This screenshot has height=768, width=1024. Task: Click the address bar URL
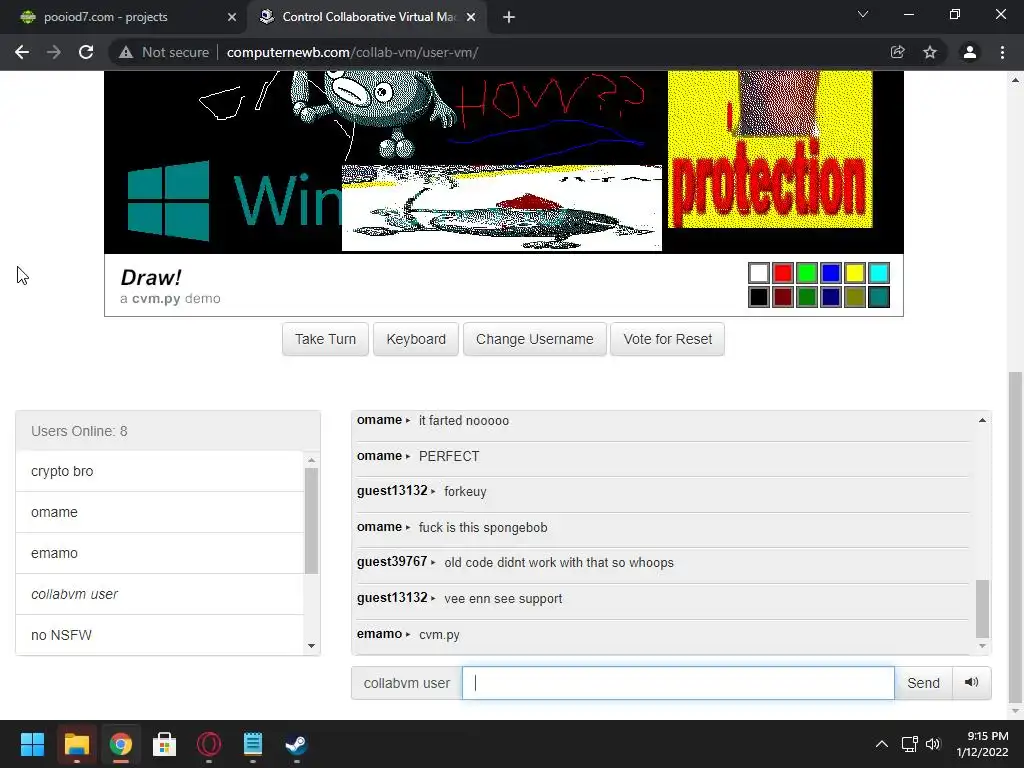[352, 52]
